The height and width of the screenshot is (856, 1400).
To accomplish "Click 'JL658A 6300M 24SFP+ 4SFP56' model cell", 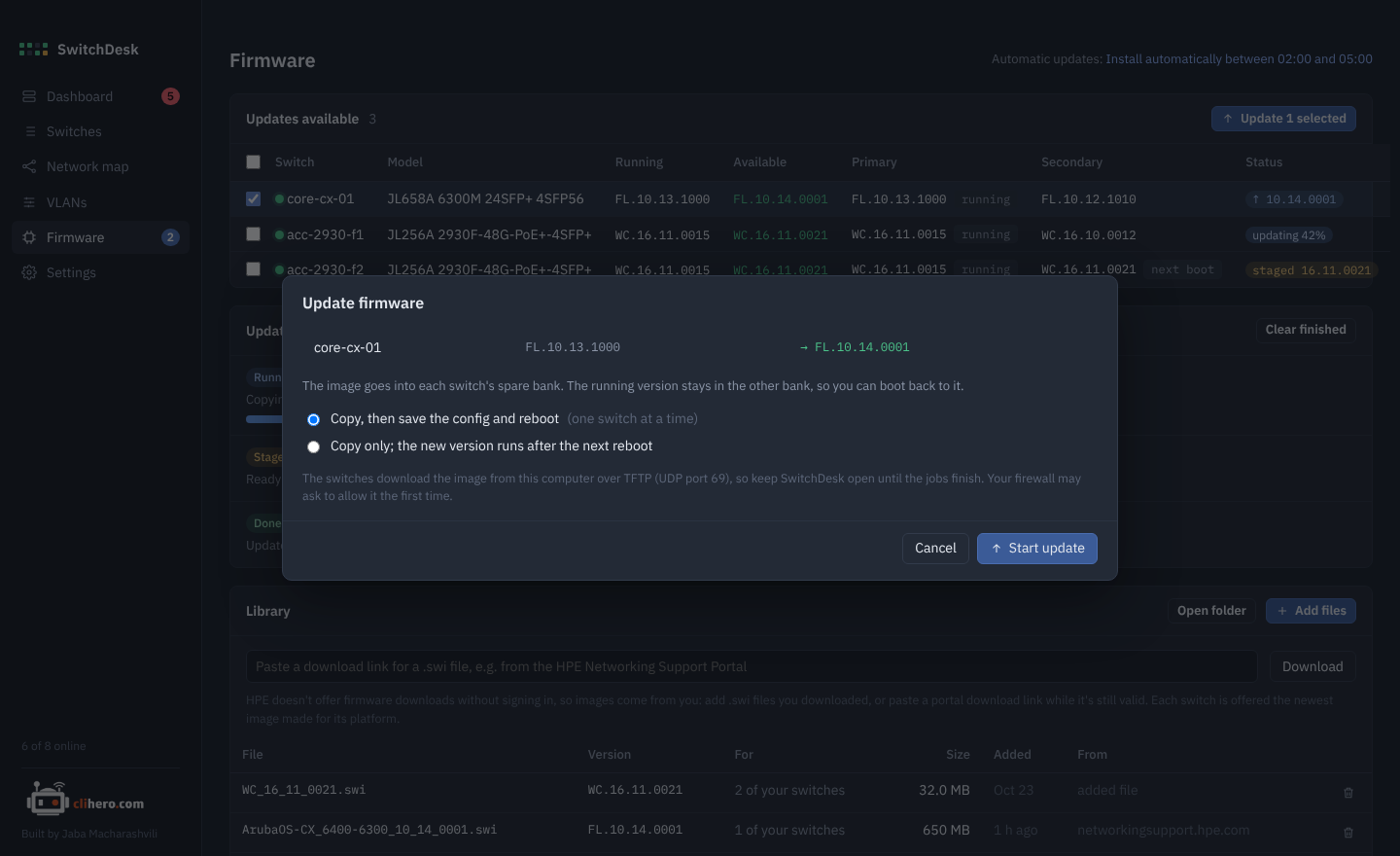I will click(x=485, y=198).
